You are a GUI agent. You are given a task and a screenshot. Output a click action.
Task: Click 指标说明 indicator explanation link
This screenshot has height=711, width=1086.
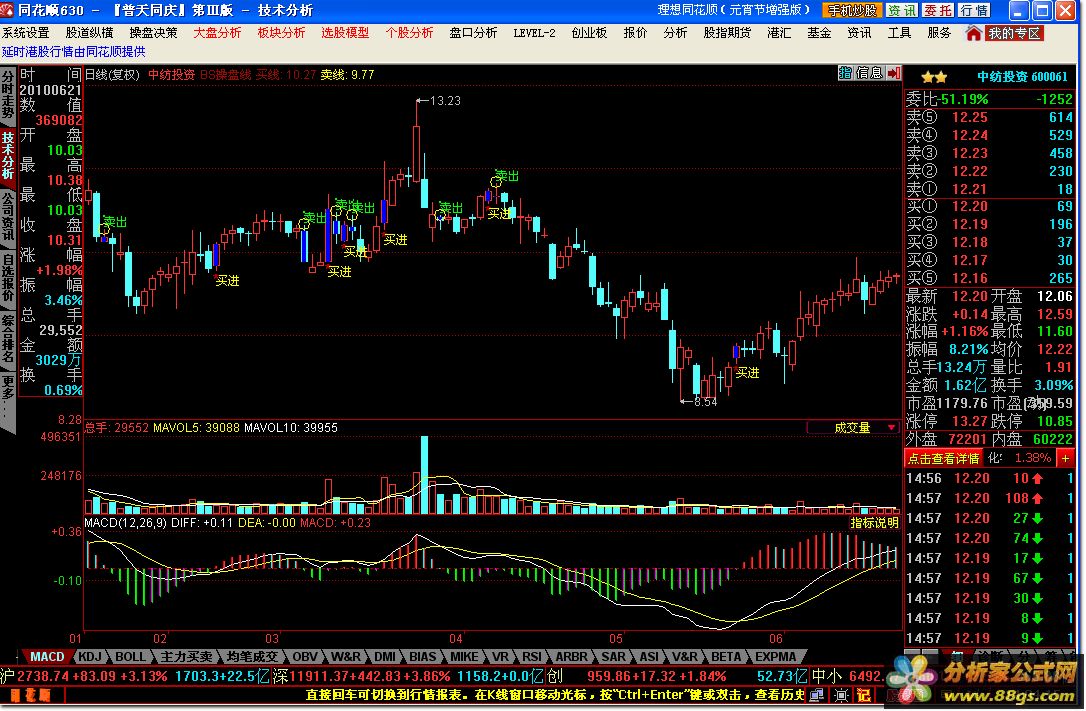click(874, 523)
